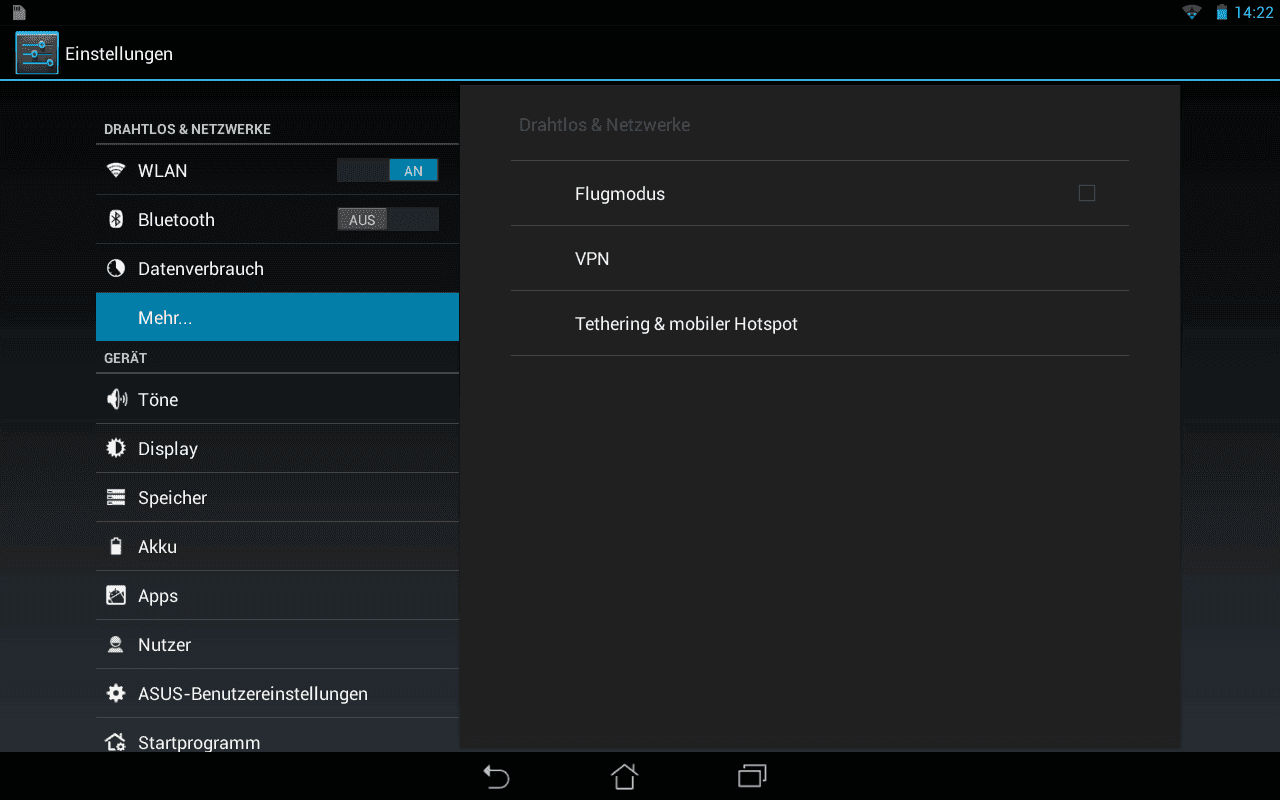Open the Recent apps navigation button
Viewport: 1280px width, 800px height.
click(x=752, y=776)
